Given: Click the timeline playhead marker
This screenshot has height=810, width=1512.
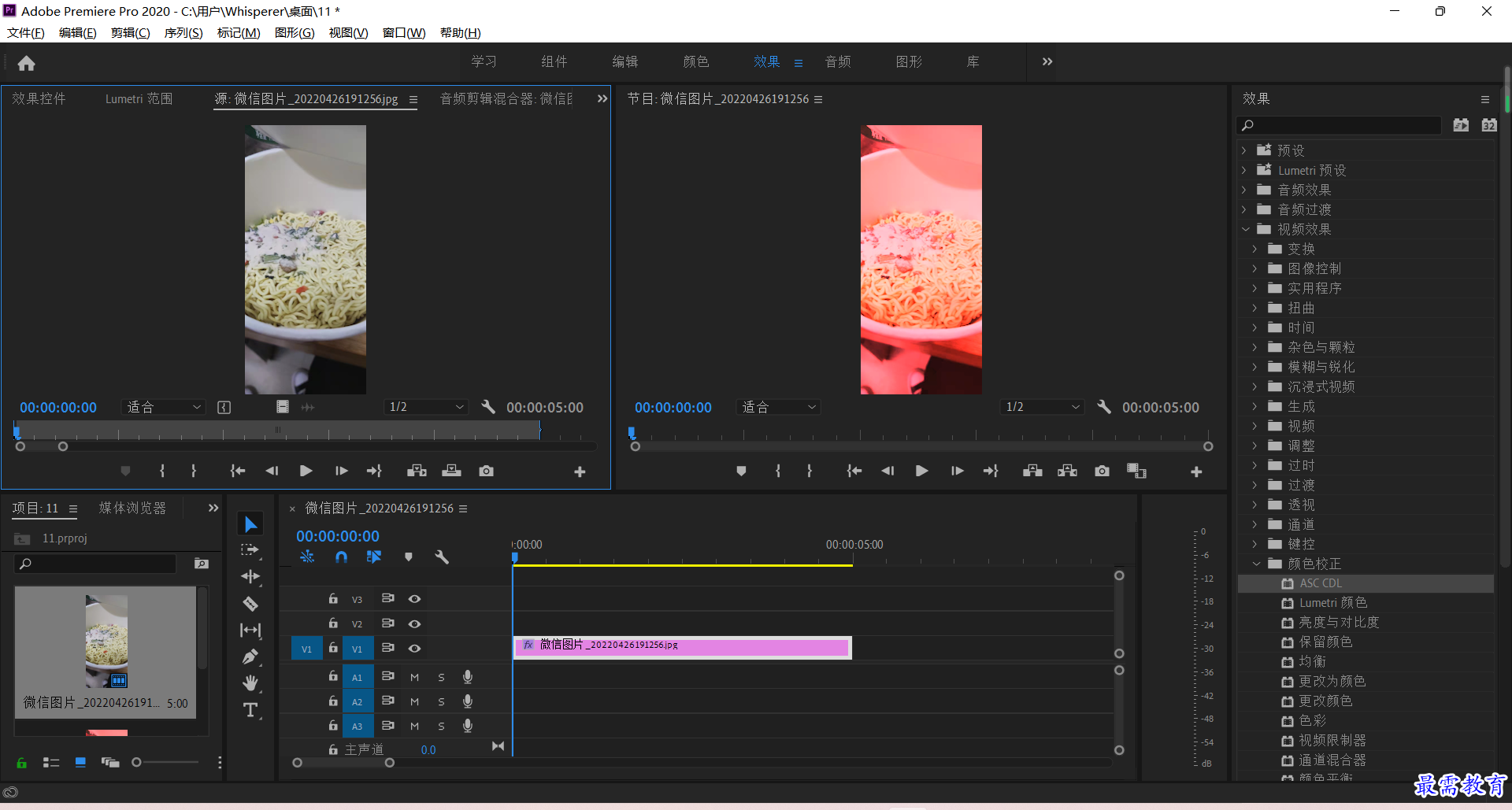Looking at the screenshot, I should pos(514,557).
